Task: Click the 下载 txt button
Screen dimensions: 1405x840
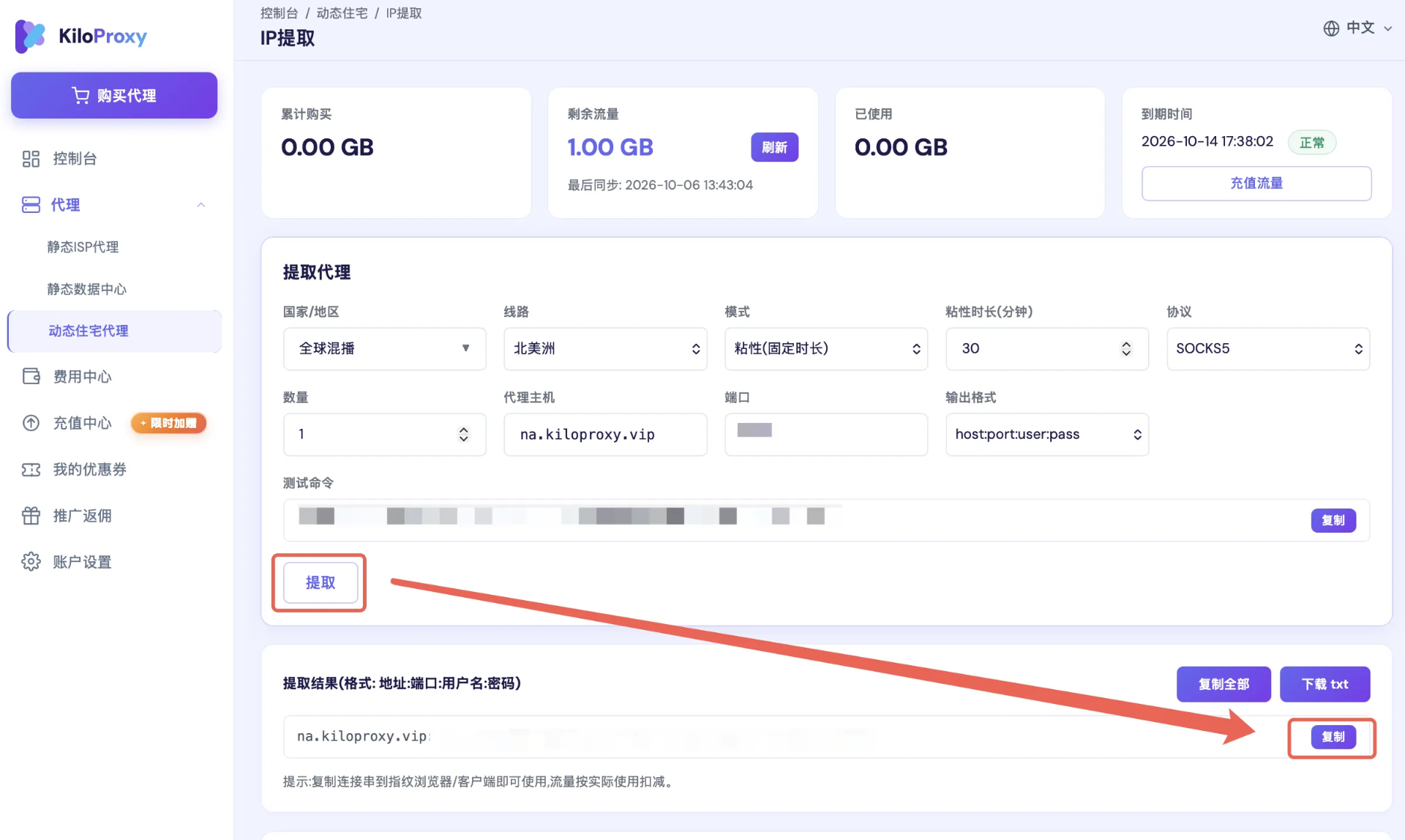Action: click(1325, 684)
